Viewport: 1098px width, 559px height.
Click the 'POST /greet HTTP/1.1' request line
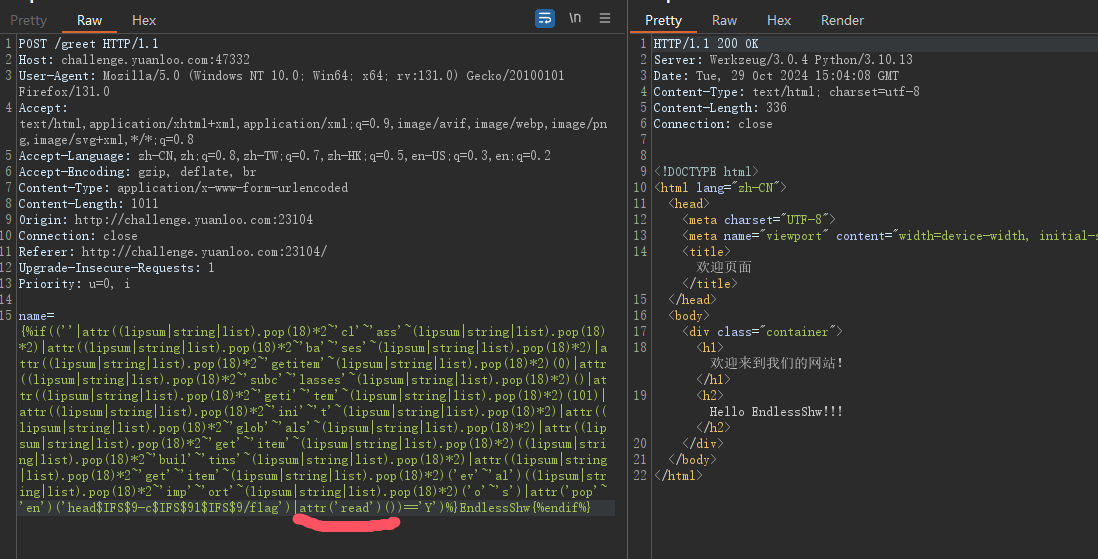pos(88,43)
